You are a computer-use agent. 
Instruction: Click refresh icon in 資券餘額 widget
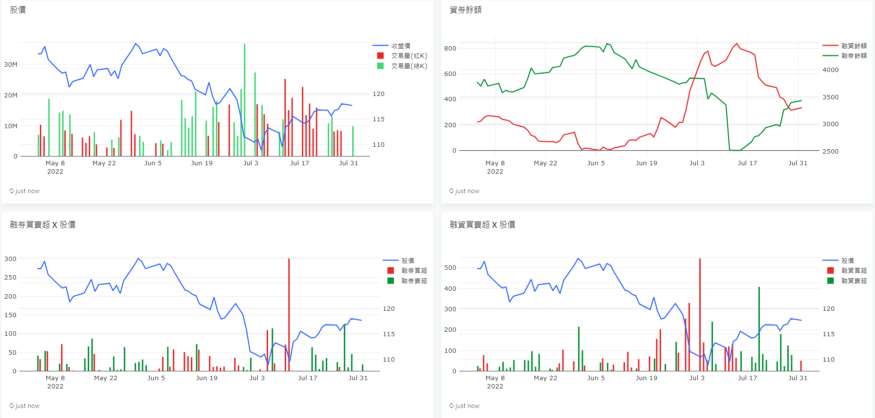point(453,190)
